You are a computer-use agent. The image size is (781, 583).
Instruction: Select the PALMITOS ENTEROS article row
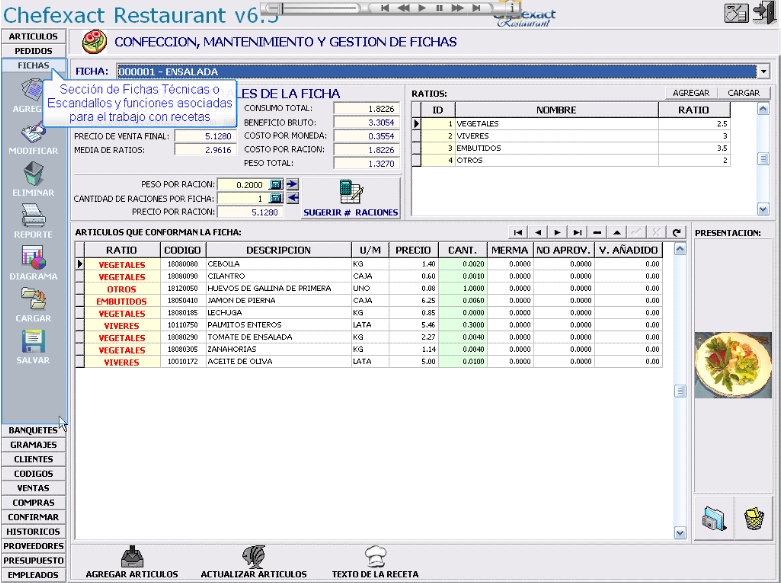click(369, 325)
